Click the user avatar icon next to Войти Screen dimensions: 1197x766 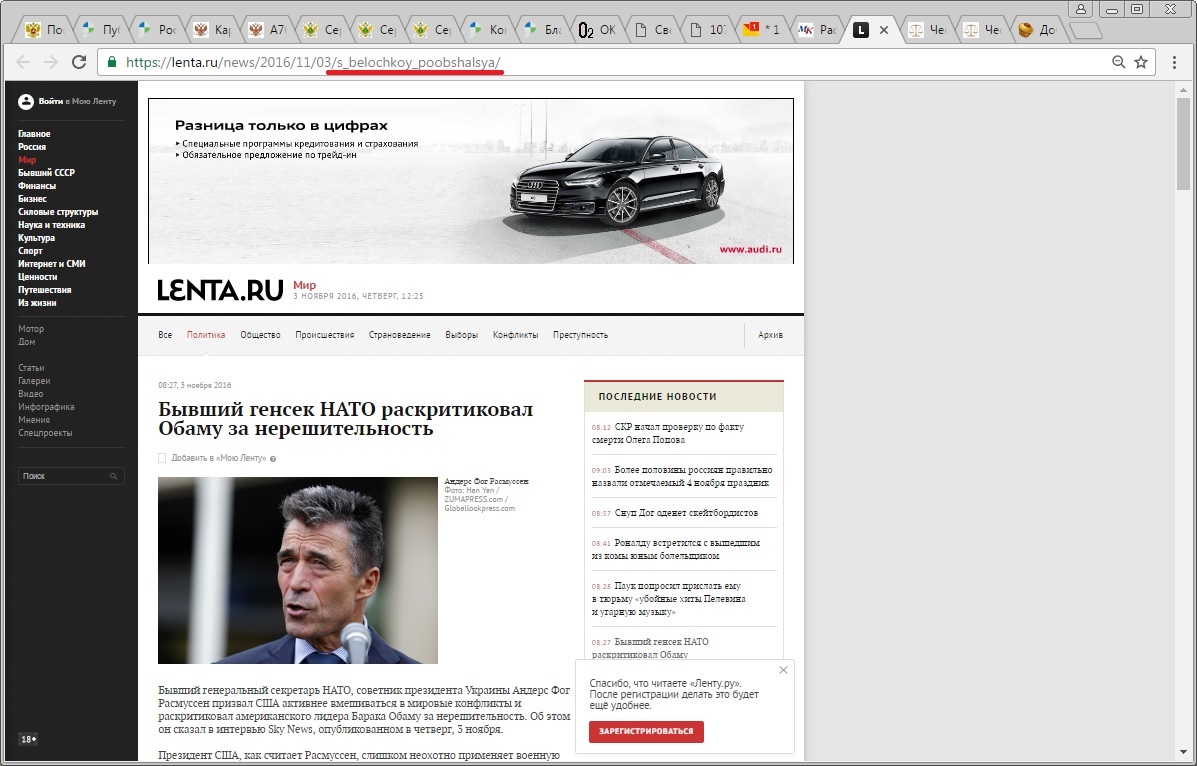point(26,102)
